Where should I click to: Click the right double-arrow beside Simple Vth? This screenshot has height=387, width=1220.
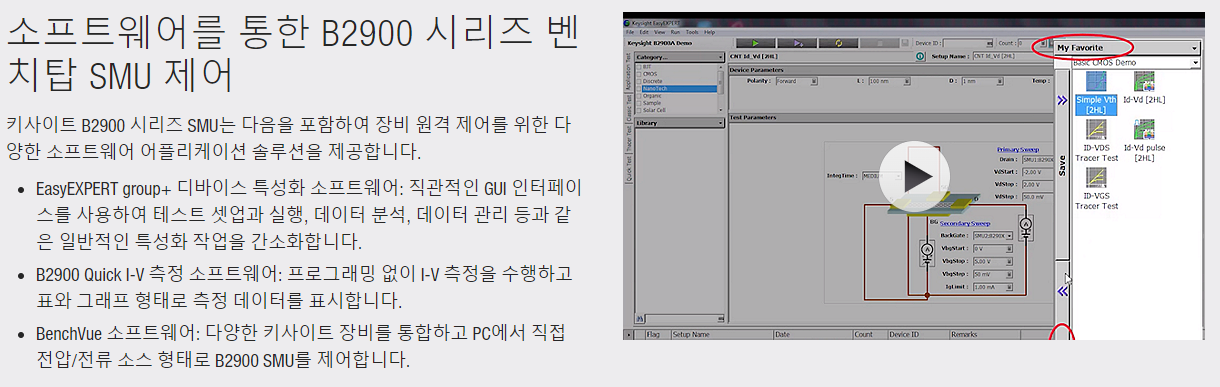pyautogui.click(x=1062, y=100)
